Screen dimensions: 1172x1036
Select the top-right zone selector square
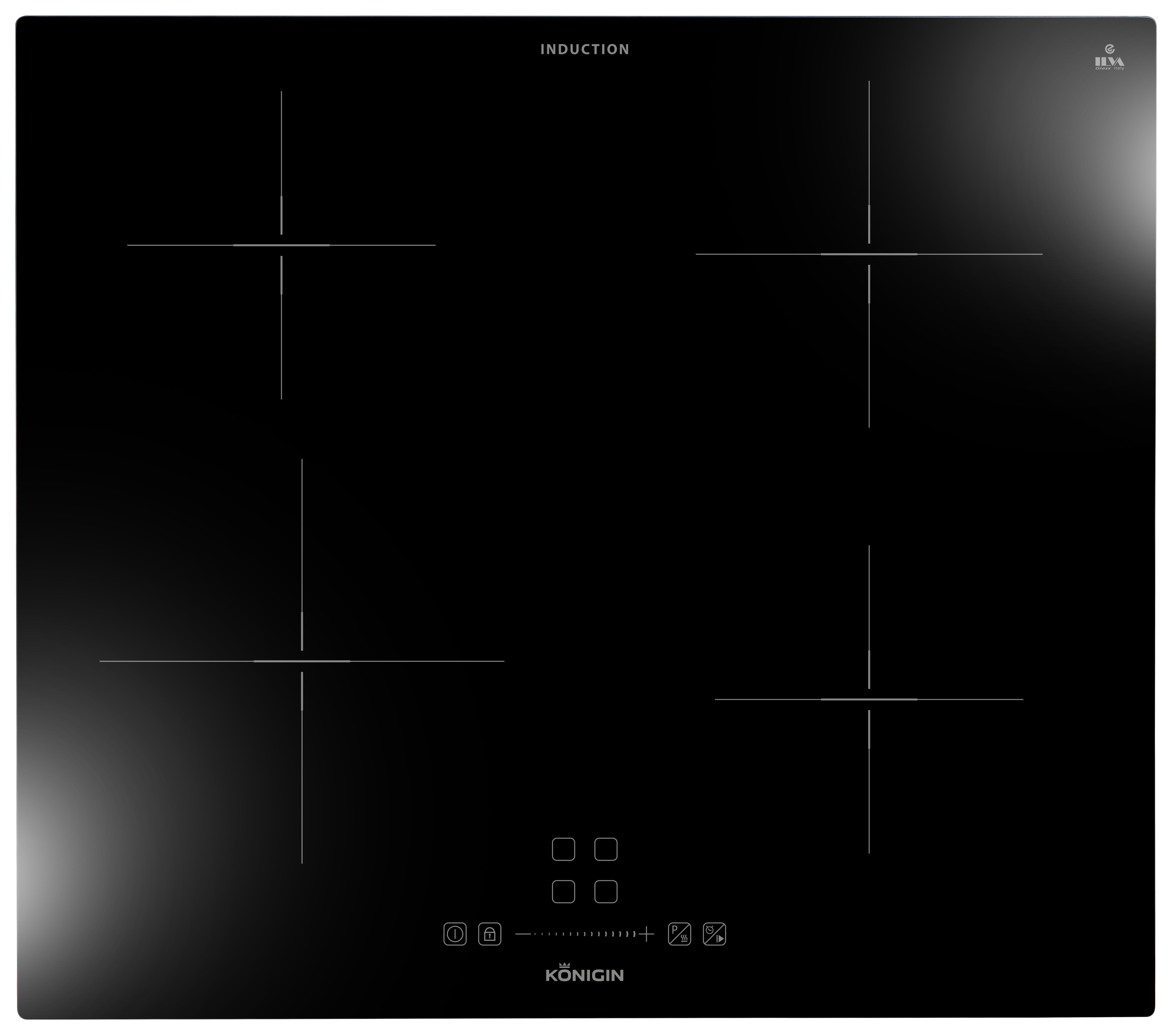pos(605,849)
